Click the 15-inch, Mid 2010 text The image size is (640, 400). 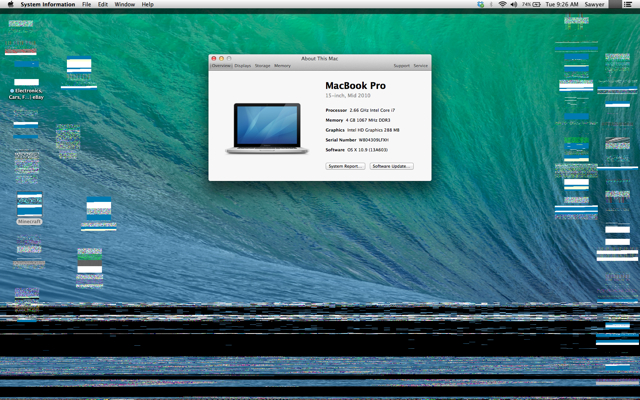[348, 96]
